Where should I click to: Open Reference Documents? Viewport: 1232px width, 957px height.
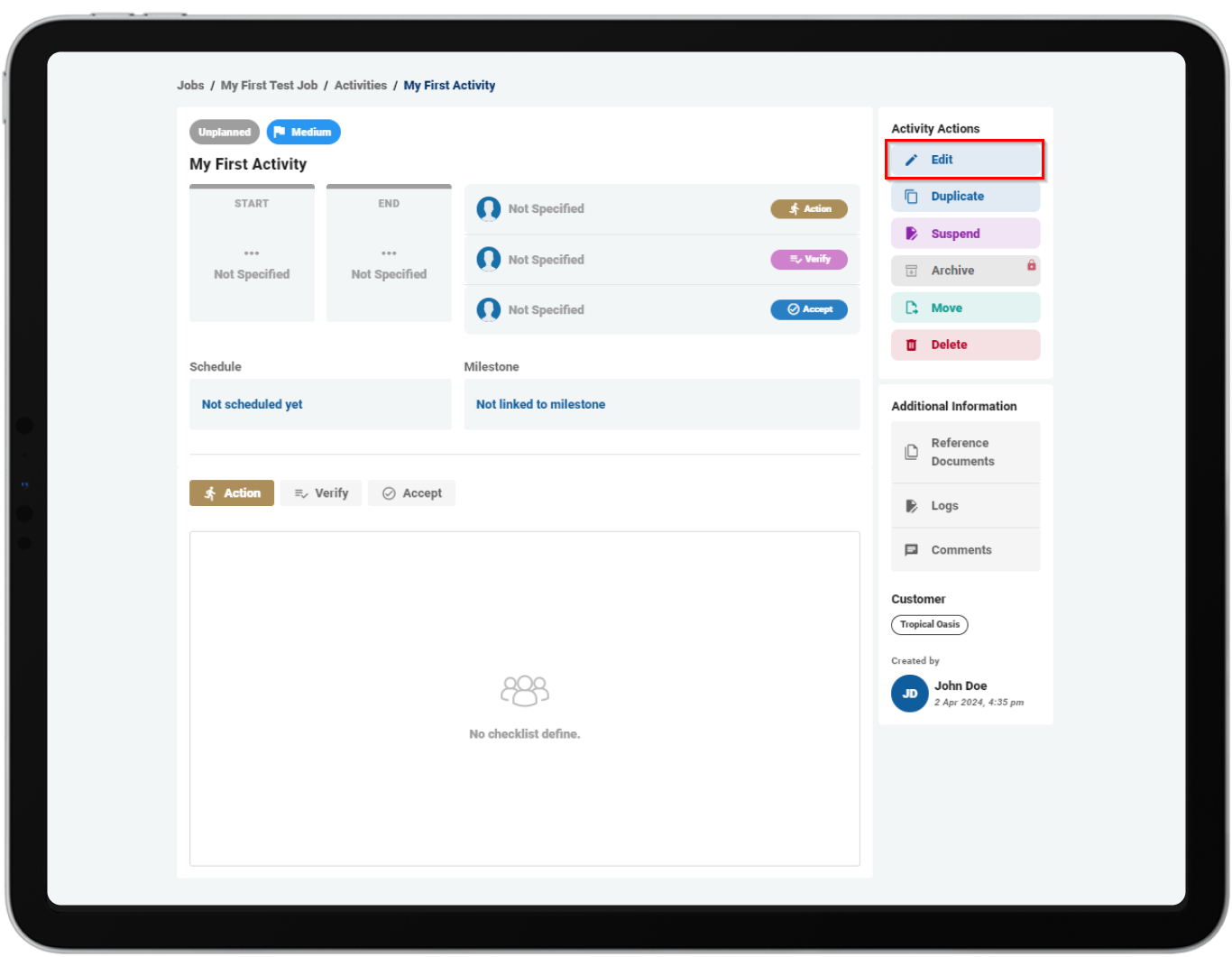pos(965,452)
